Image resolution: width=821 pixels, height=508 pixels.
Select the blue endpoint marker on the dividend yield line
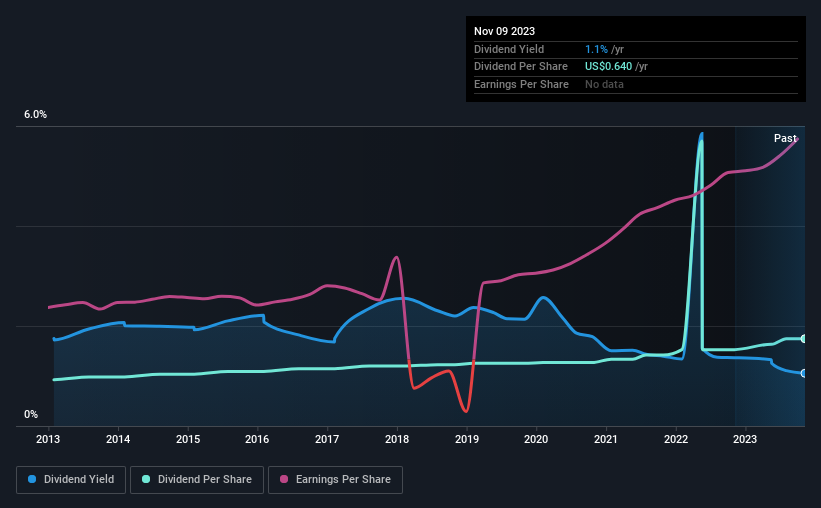(x=804, y=373)
